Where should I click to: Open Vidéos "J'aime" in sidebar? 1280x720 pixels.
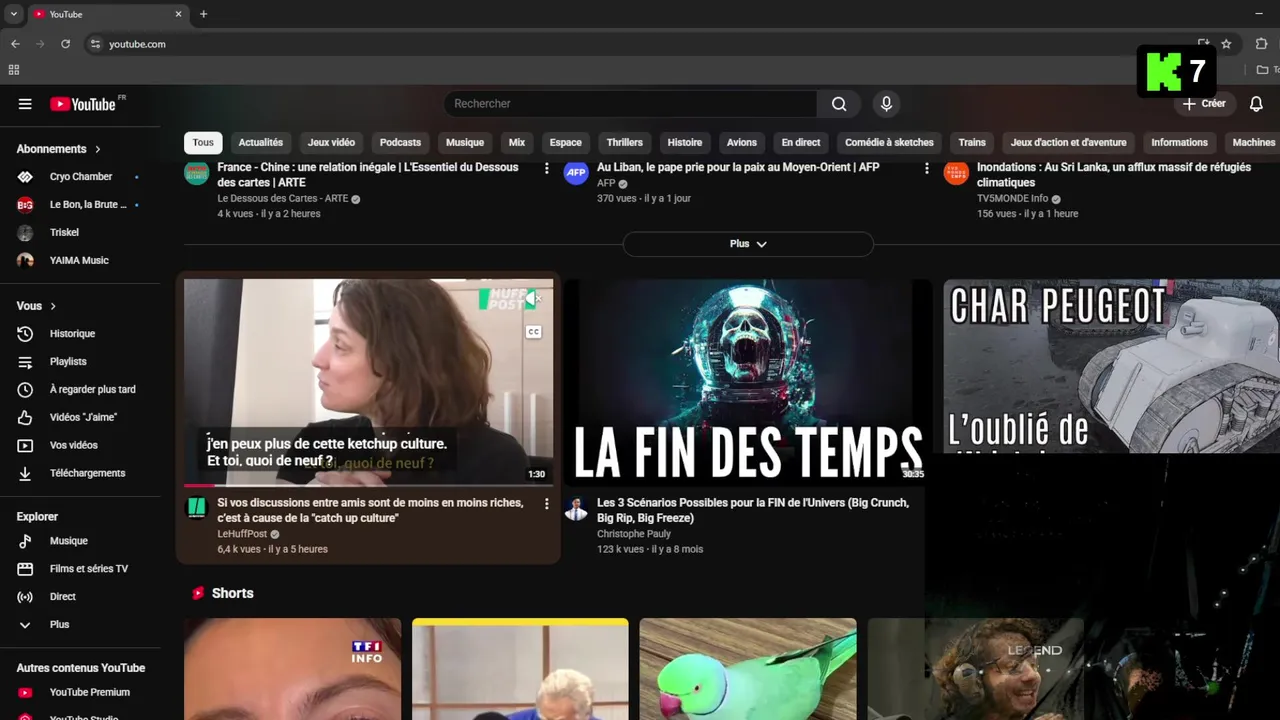[80, 418]
